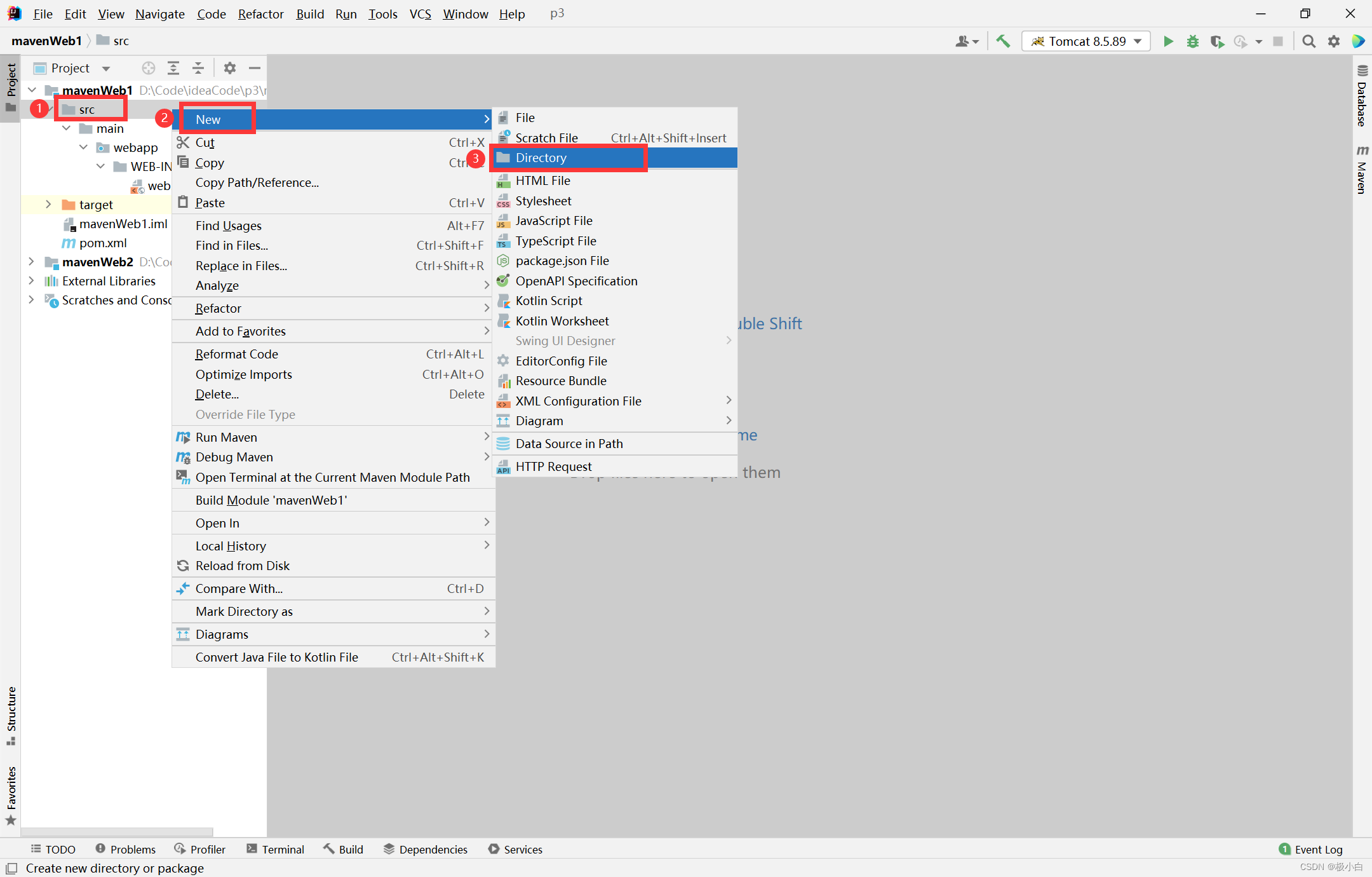Viewport: 1372px width, 877px height.
Task: Run with Coverage shield icon
Action: pyautogui.click(x=1217, y=41)
